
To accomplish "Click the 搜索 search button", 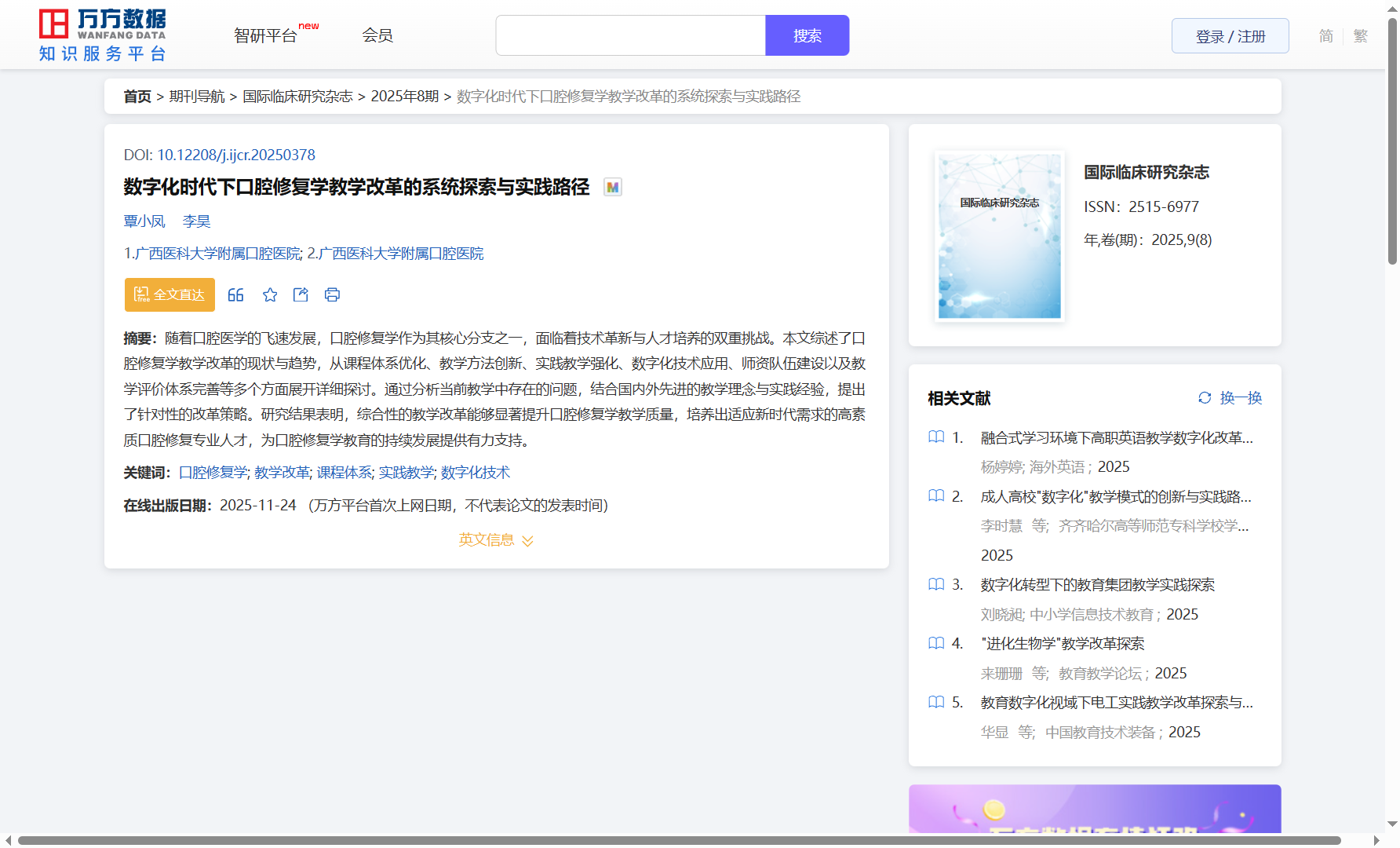I will pyautogui.click(x=807, y=36).
